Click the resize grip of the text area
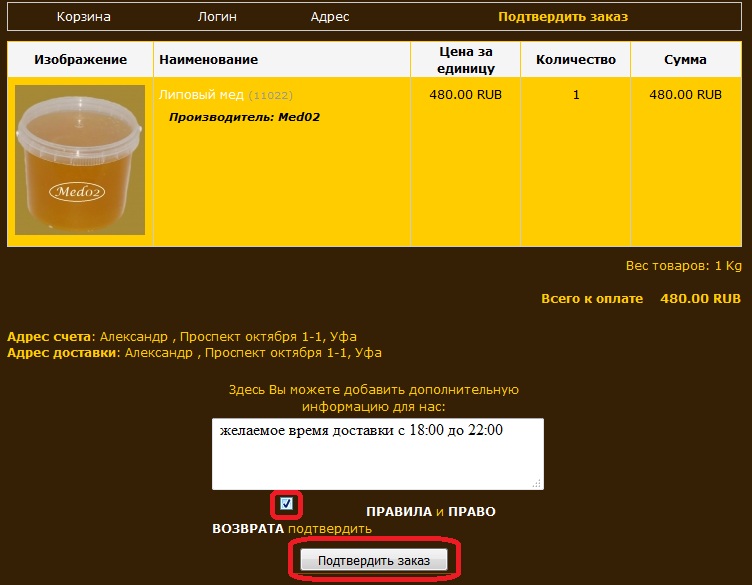This screenshot has height=585, width=752. [537, 484]
